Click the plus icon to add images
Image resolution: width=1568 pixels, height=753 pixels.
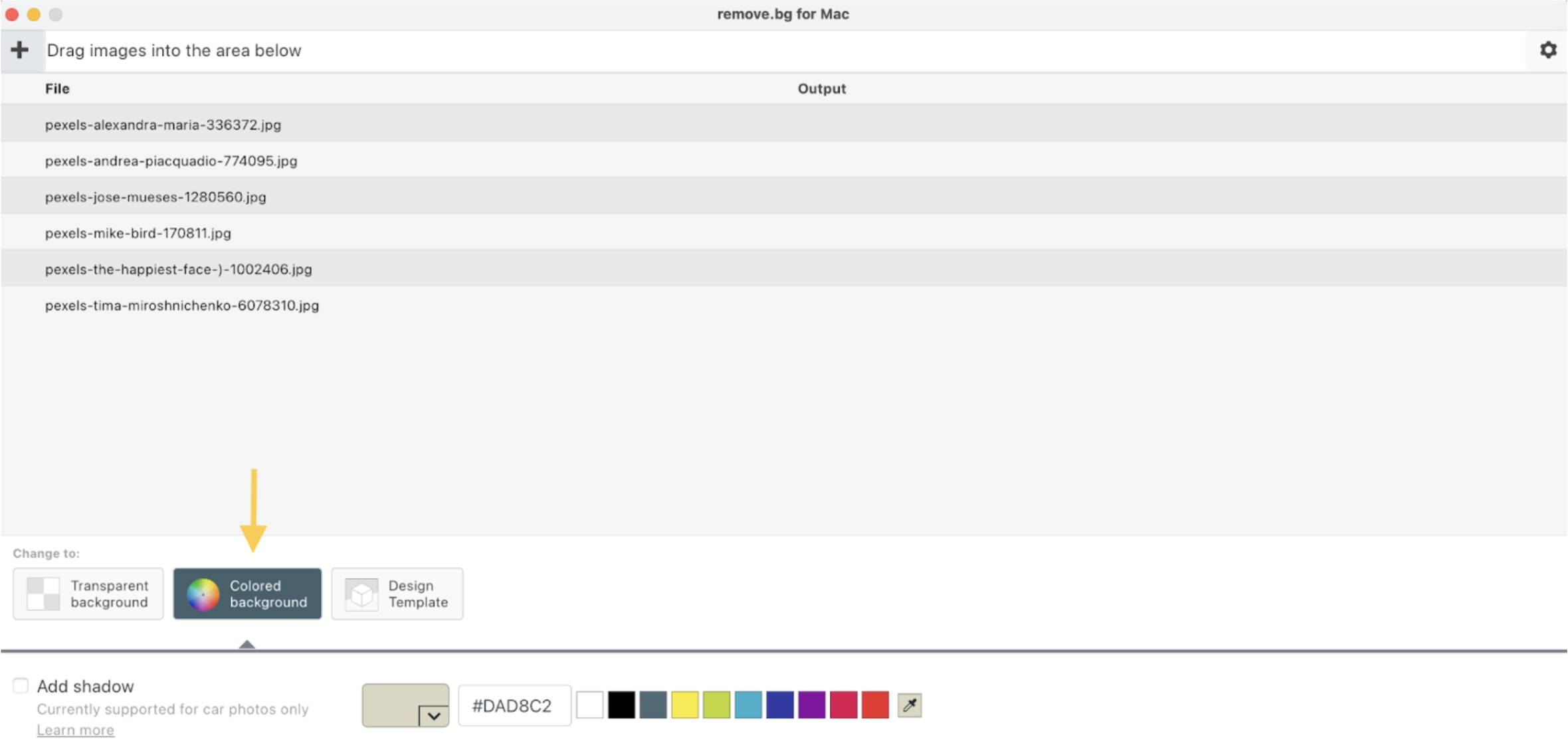point(20,50)
